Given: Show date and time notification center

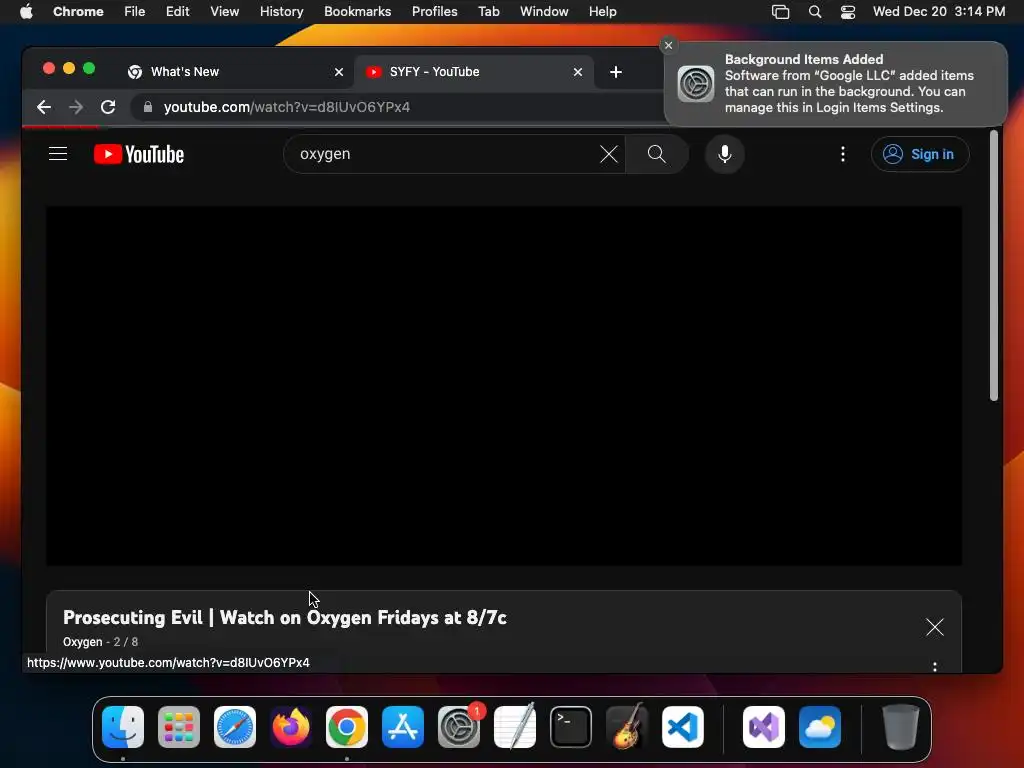Looking at the screenshot, I should point(939,12).
